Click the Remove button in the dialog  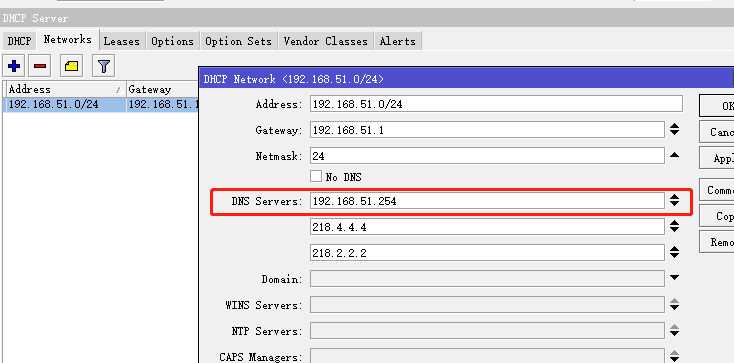[x=717, y=242]
